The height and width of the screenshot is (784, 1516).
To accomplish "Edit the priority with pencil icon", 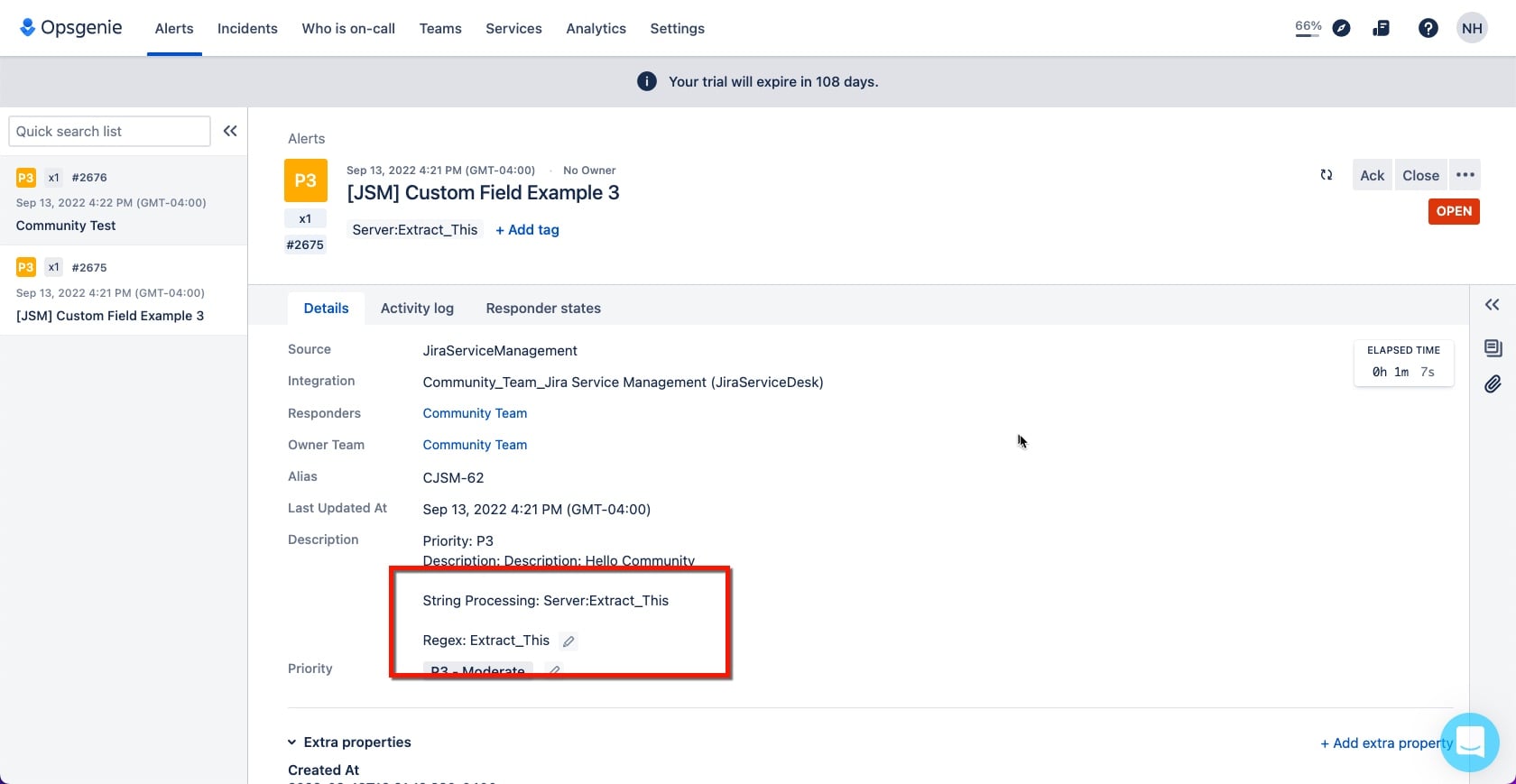I will tap(555, 670).
